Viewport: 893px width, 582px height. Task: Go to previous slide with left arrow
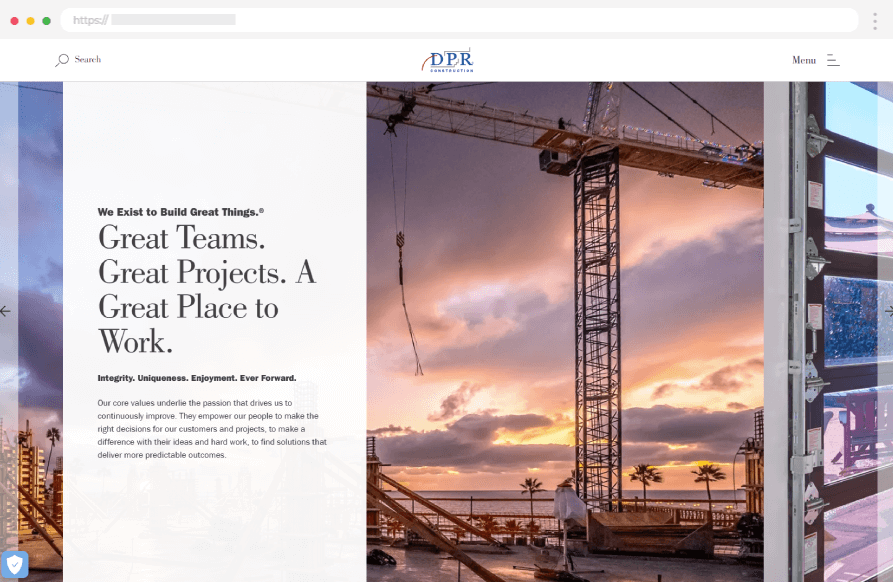[x=6, y=311]
